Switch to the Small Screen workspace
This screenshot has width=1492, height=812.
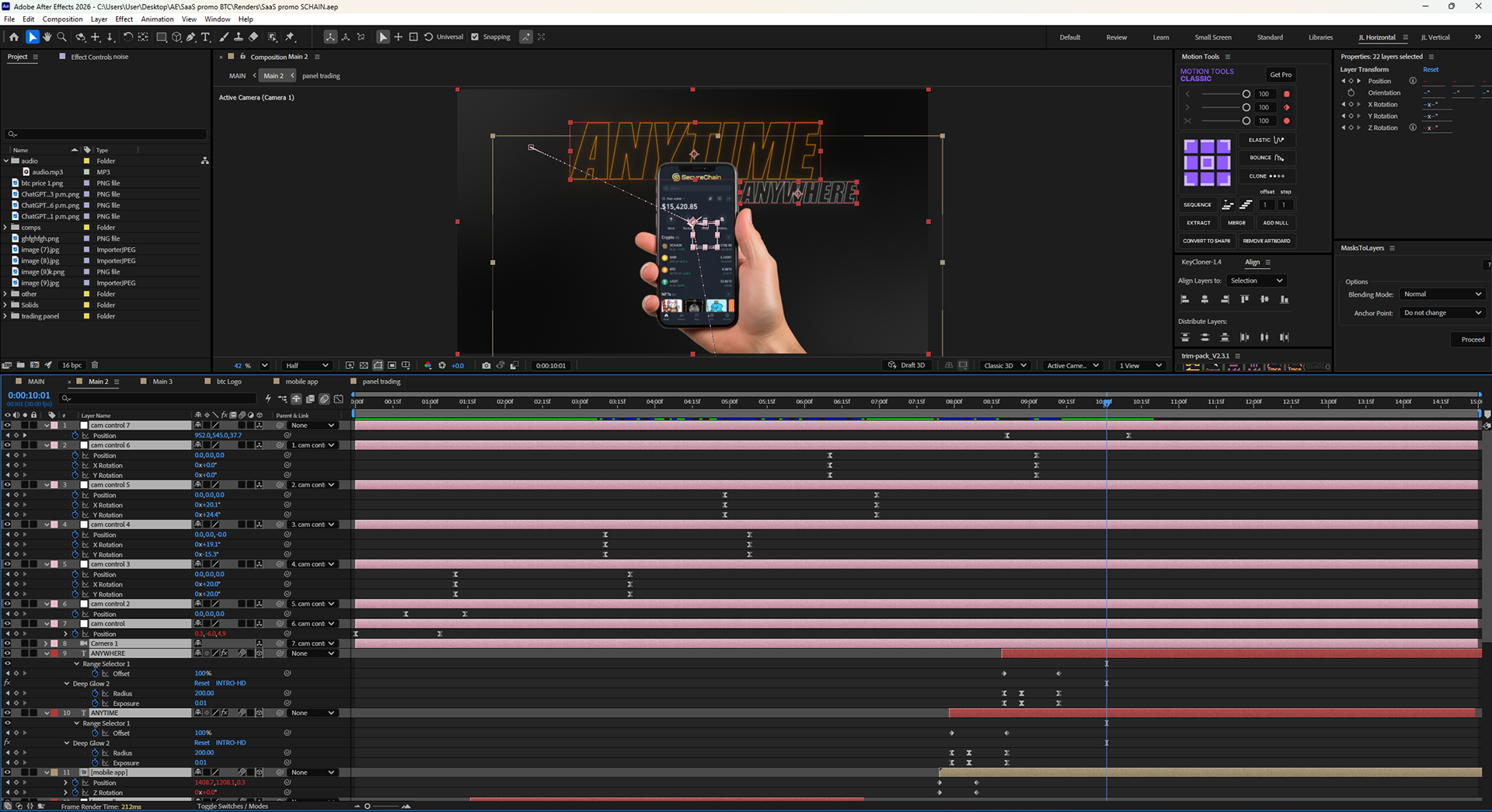tap(1212, 37)
